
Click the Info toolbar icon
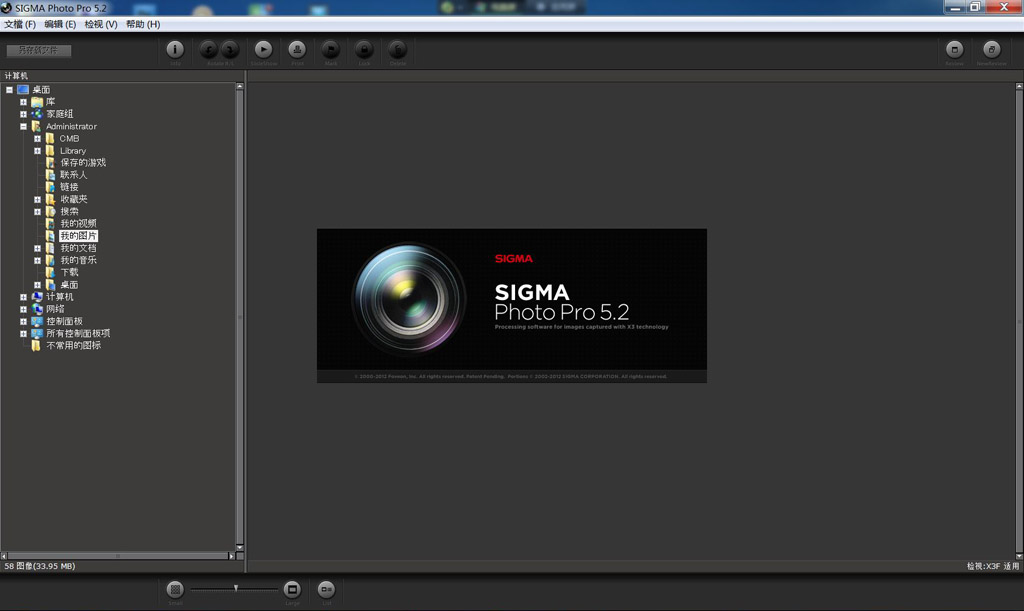click(x=175, y=49)
